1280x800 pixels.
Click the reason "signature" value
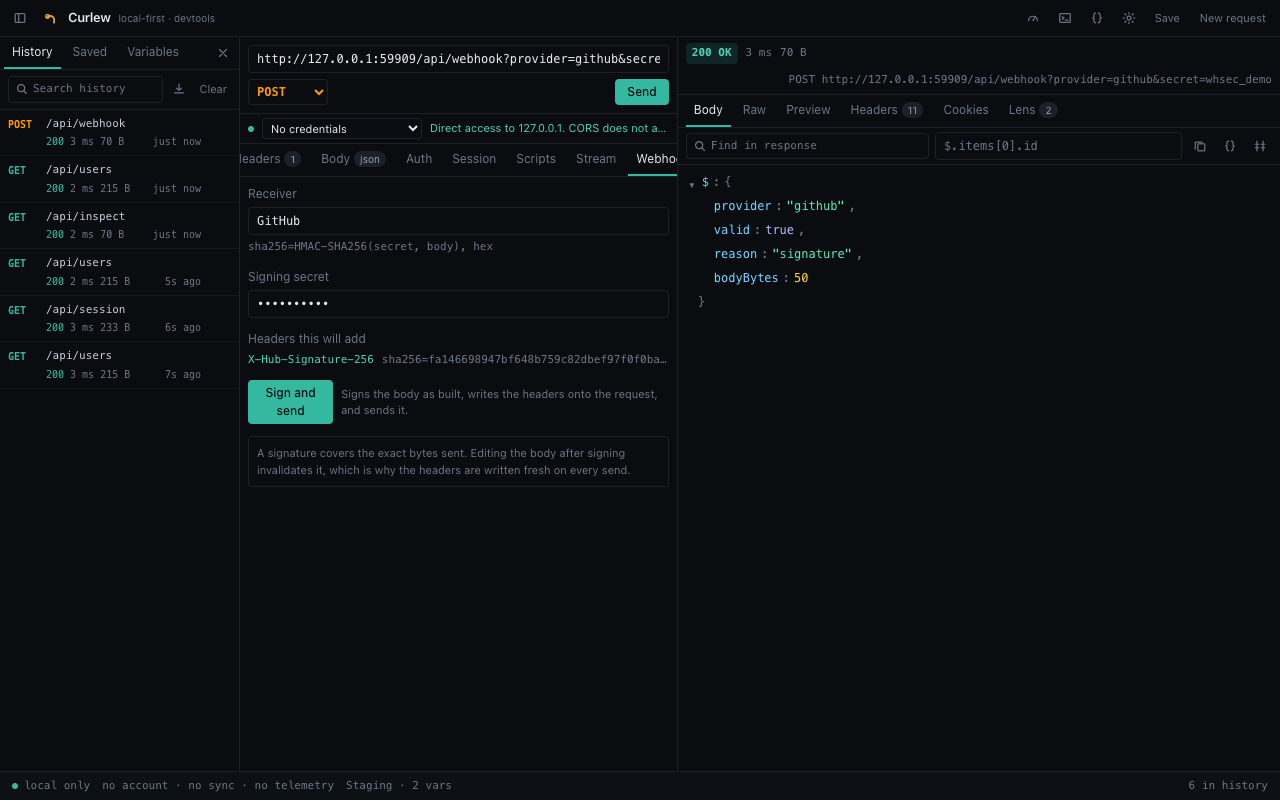(x=812, y=254)
